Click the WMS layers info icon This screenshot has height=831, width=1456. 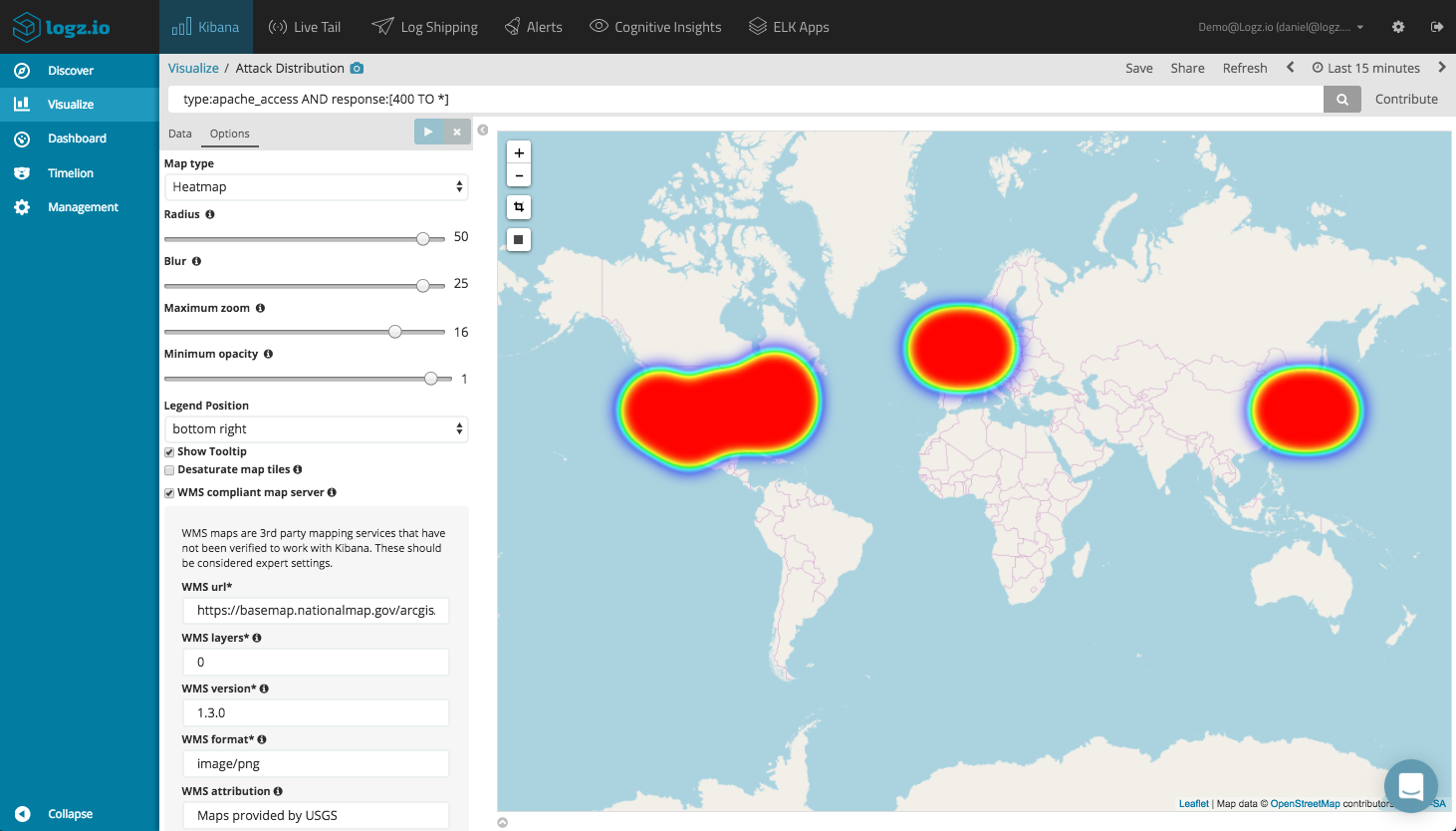[257, 638]
